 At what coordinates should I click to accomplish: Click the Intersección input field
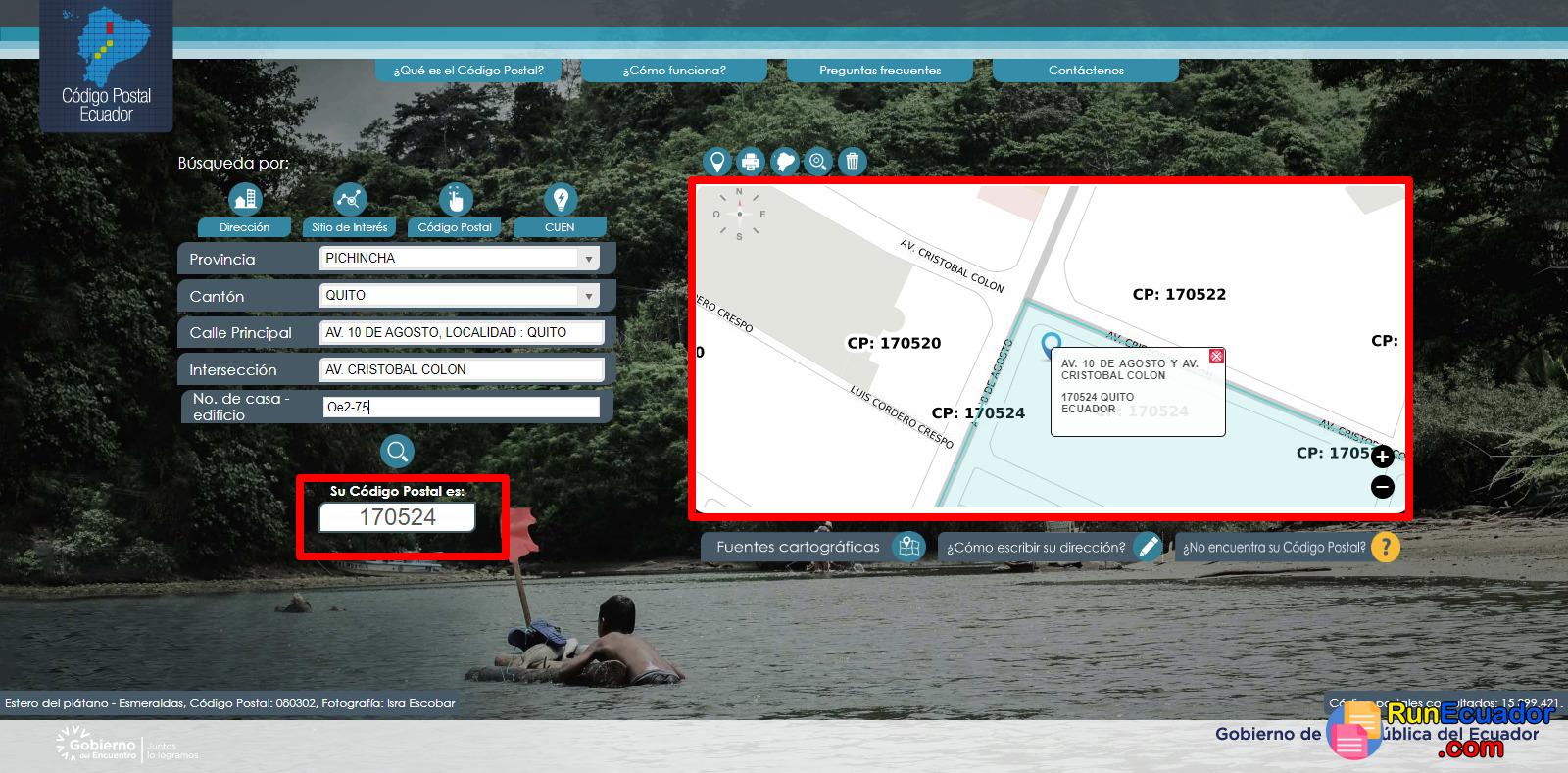462,370
